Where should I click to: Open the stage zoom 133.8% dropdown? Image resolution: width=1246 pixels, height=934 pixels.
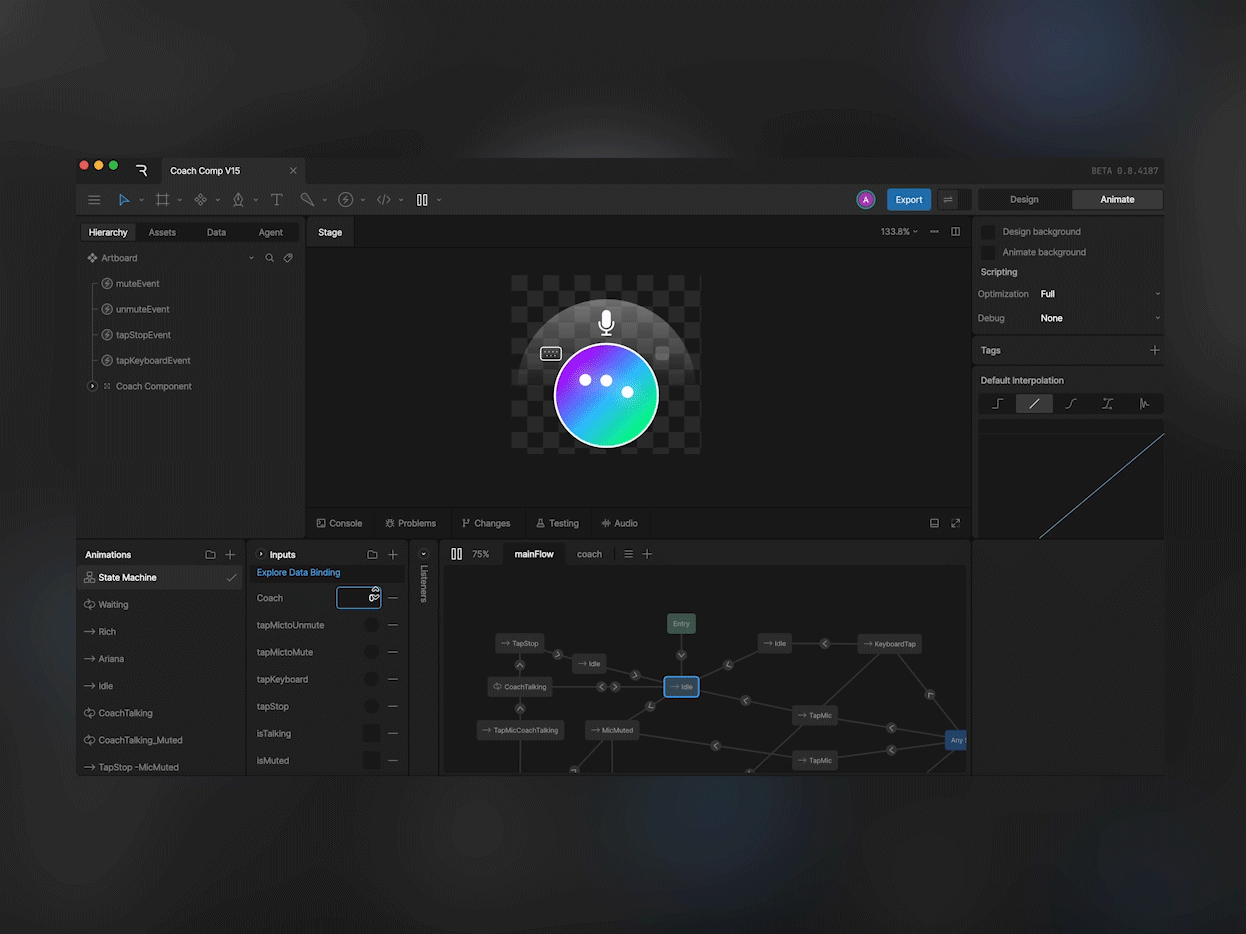(899, 232)
